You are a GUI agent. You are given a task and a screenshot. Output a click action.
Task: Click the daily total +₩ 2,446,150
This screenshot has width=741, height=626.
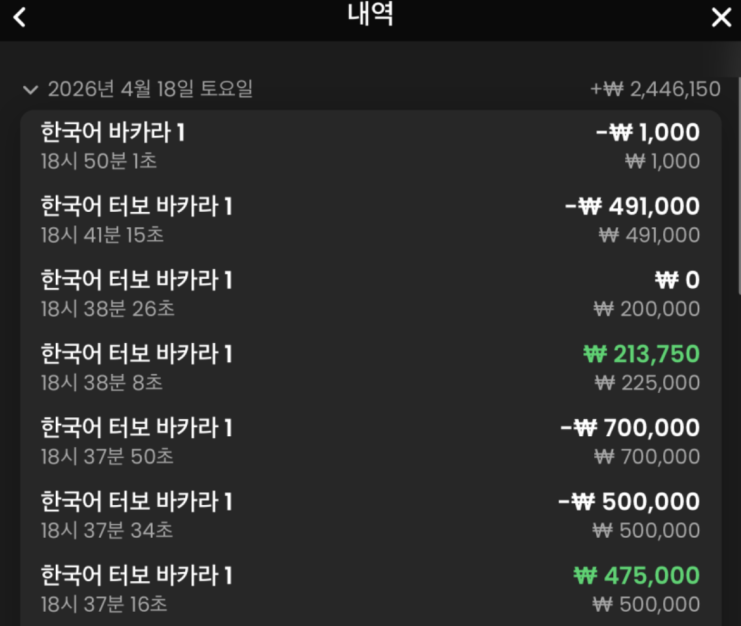(655, 89)
